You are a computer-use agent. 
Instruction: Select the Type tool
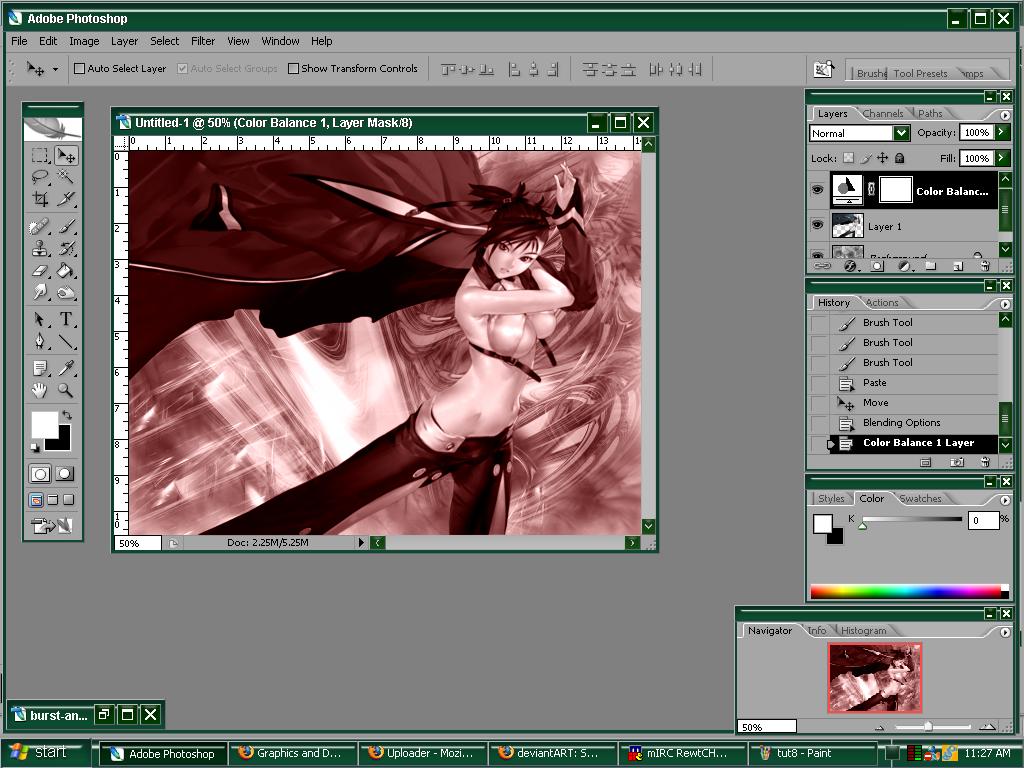point(65,319)
